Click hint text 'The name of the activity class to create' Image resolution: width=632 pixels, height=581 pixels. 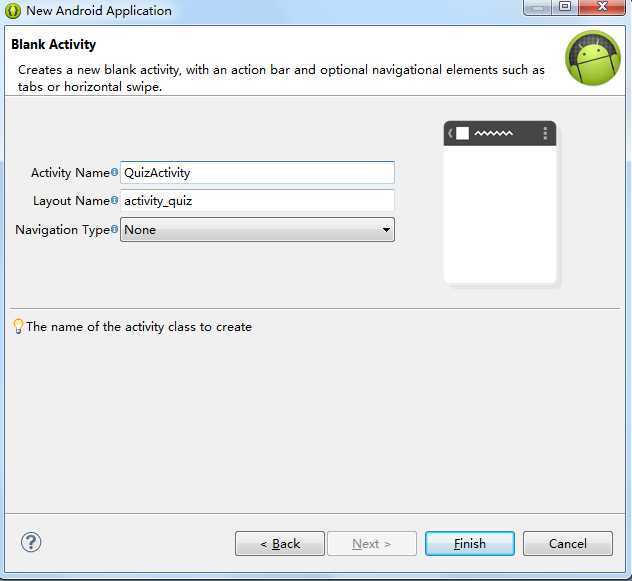pyautogui.click(x=139, y=327)
